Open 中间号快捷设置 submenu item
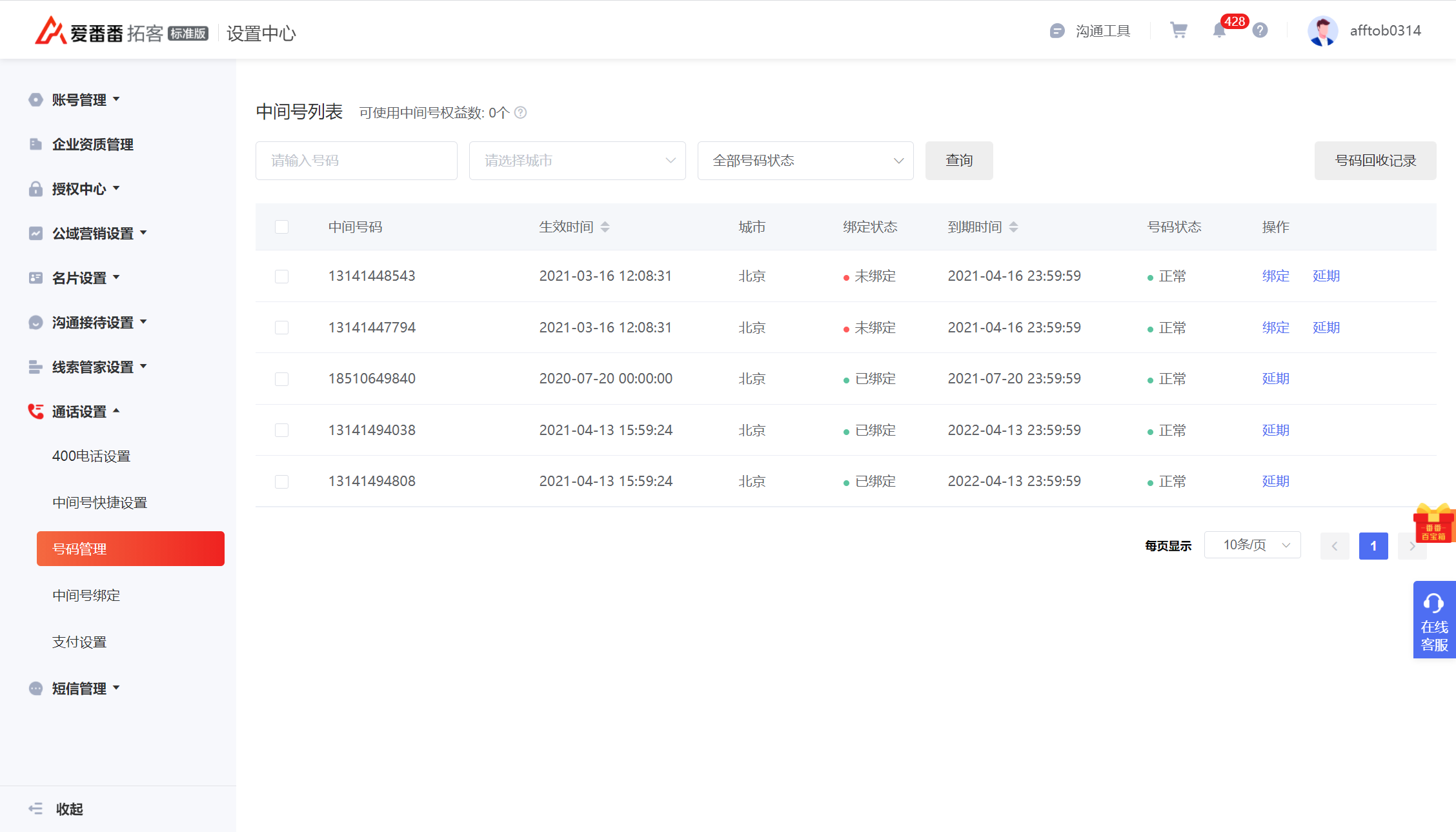 (x=99, y=503)
